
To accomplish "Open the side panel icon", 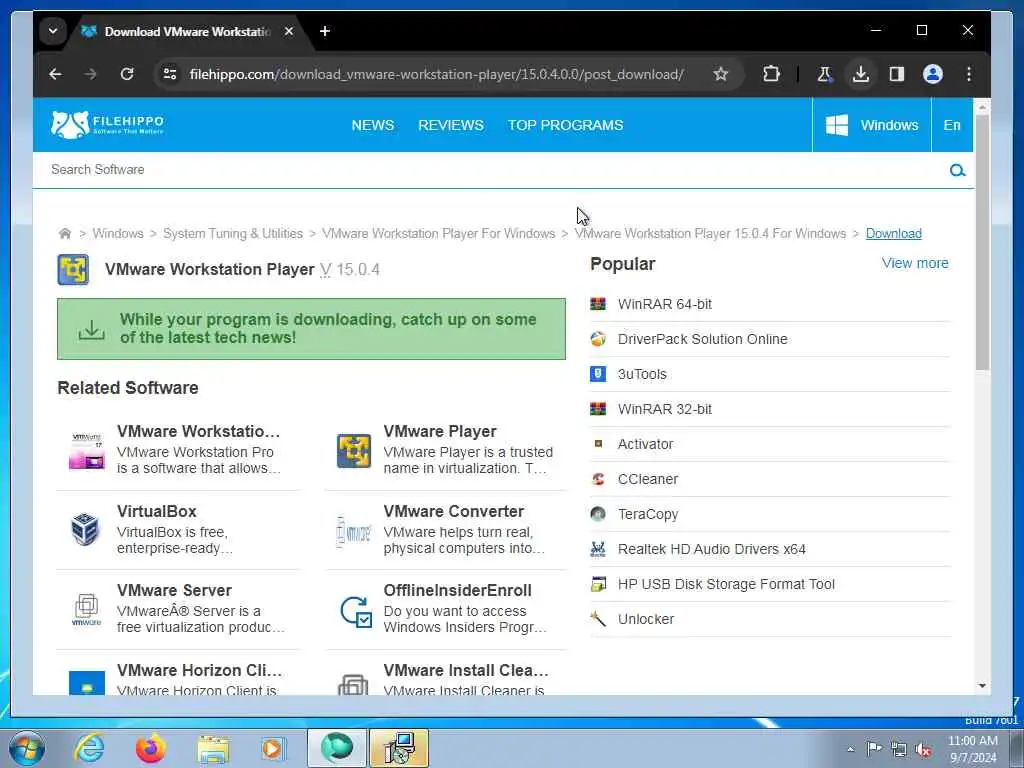I will pyautogui.click(x=897, y=74).
